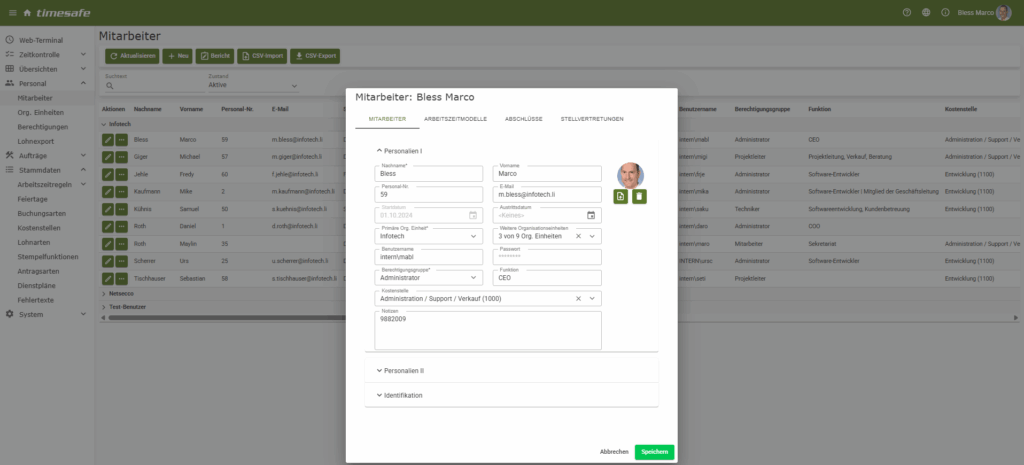
Task: Open the Austrittsdatum calendar picker
Action: [591, 216]
